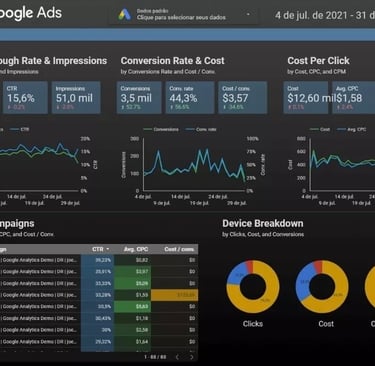Click 'by Conversions Rate and Cost / Conv.' subtitle
Screen dimensions: 375x366
[x=168, y=72]
